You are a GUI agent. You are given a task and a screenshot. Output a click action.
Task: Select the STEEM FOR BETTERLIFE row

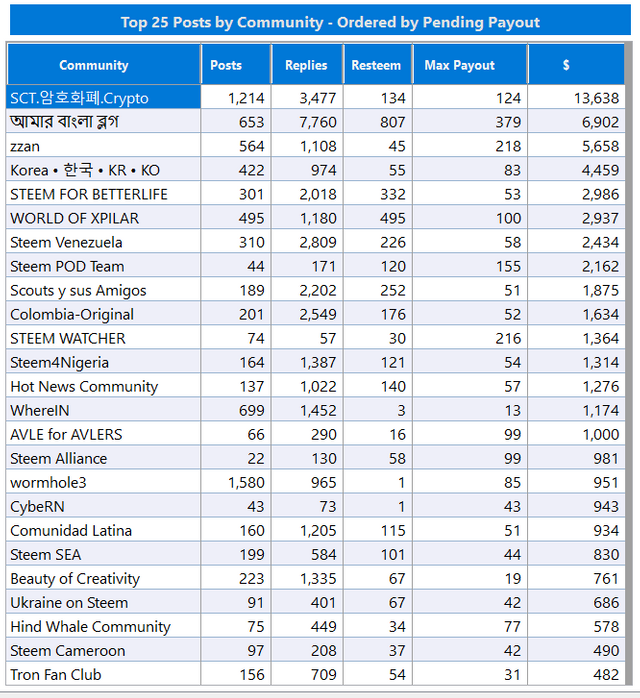(x=315, y=194)
